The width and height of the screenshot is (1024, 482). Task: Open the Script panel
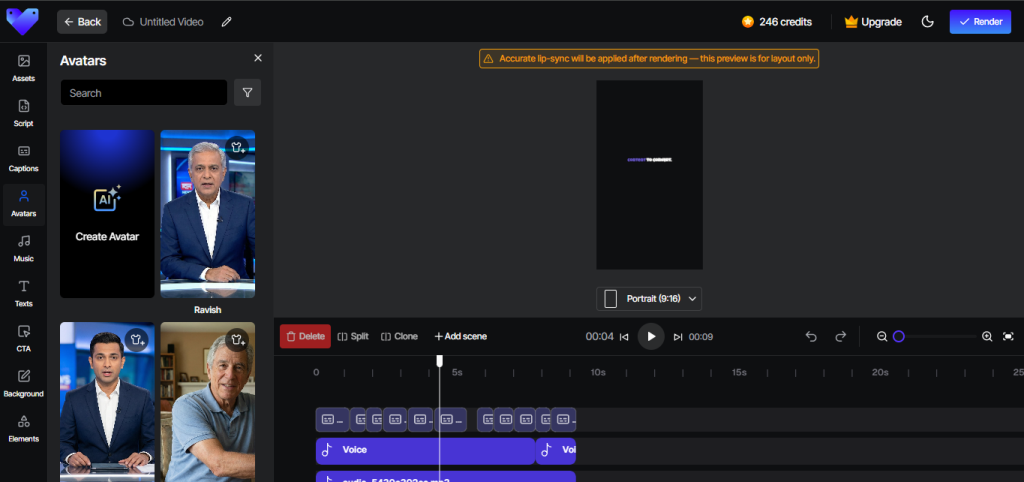coord(24,113)
